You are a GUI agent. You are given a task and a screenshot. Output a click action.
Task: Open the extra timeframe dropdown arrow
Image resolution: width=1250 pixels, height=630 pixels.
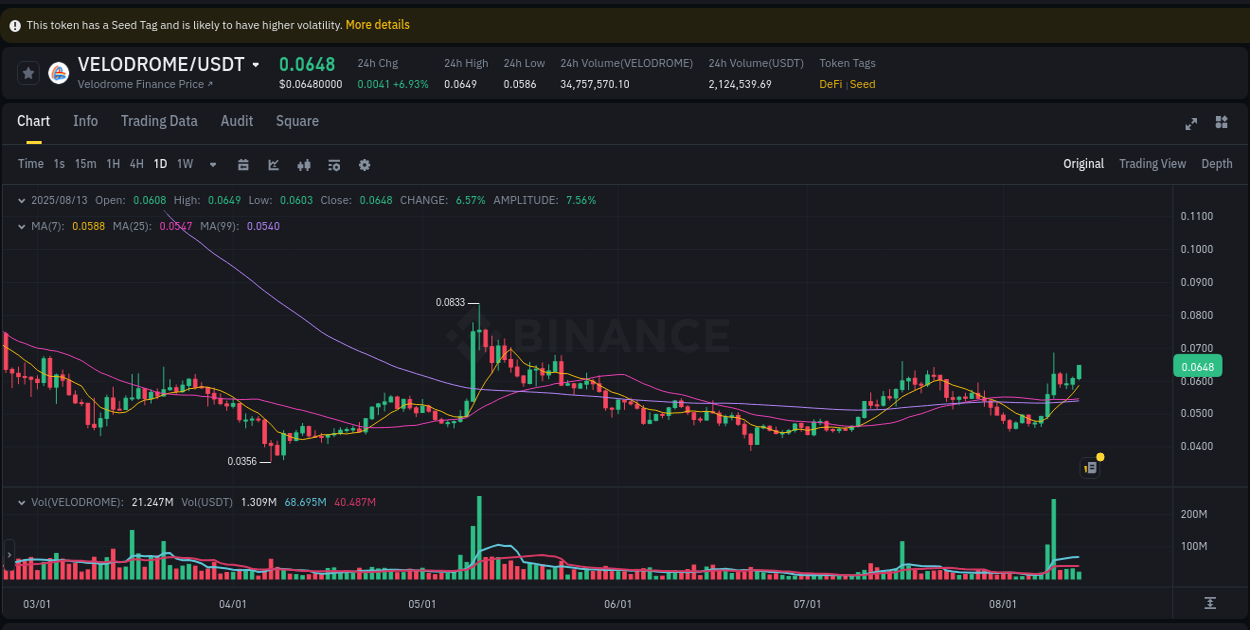click(212, 164)
